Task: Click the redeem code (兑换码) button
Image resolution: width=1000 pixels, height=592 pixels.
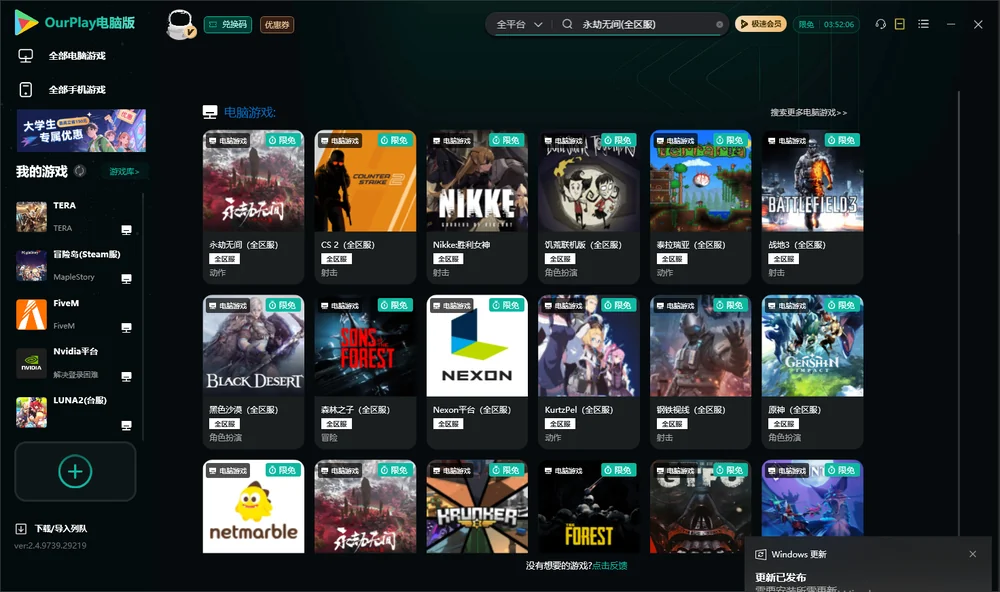Action: click(x=228, y=25)
